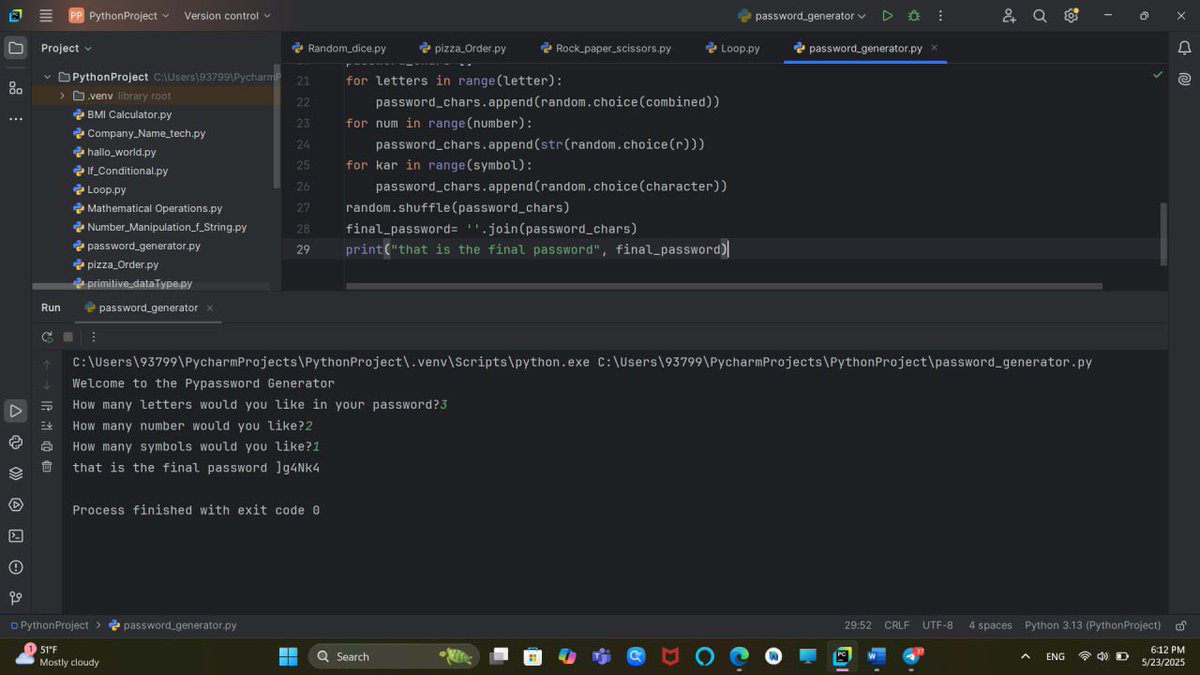Collapse the PythonProject root folder
The width and height of the screenshot is (1200, 675).
coord(47,77)
